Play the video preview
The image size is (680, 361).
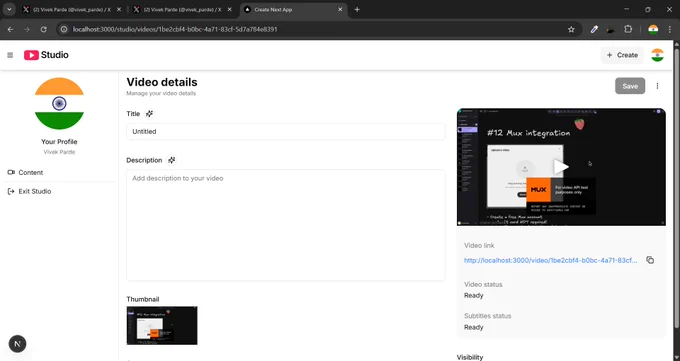coord(561,167)
